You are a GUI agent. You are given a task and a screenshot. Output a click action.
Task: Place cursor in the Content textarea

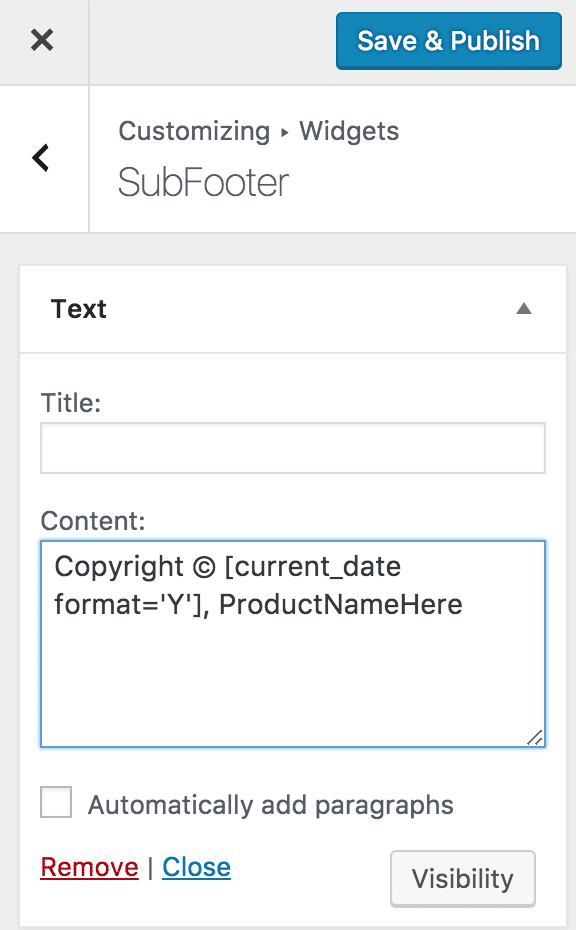pos(292,644)
